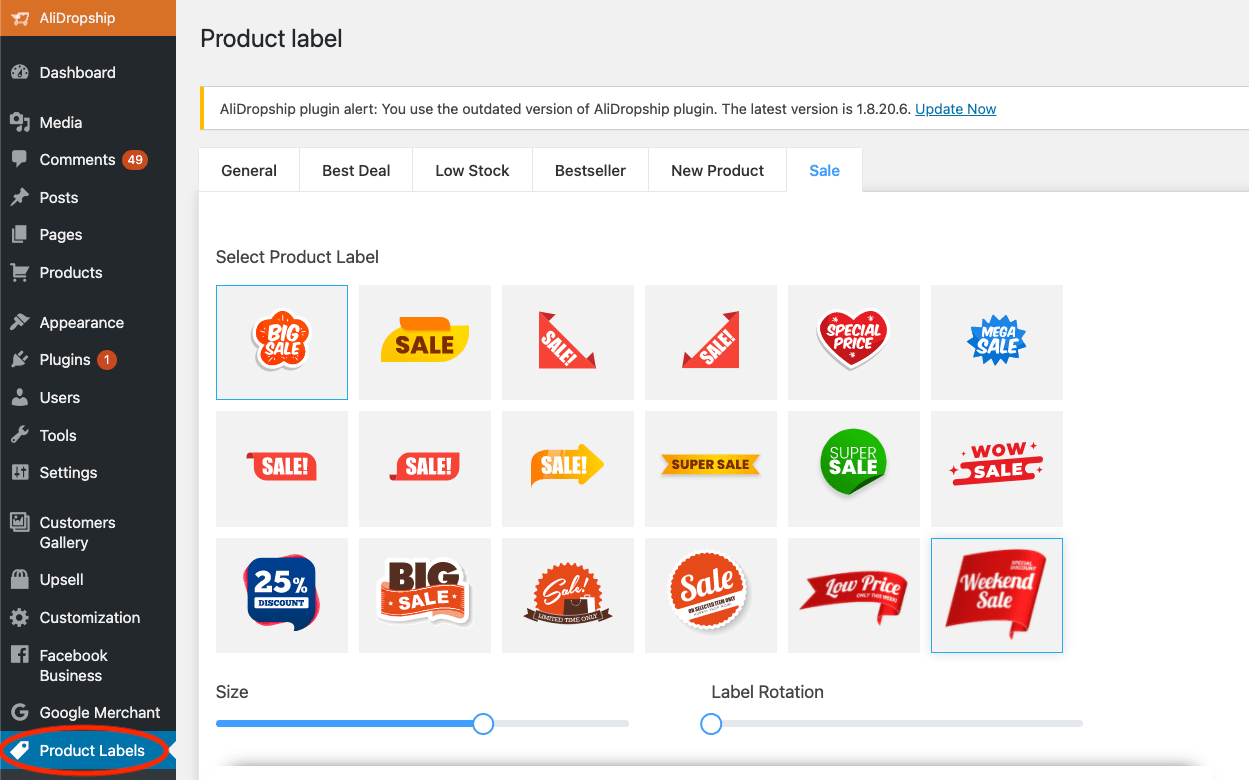Switch to the New Product tab
This screenshot has height=780, width=1249.
[x=717, y=170]
